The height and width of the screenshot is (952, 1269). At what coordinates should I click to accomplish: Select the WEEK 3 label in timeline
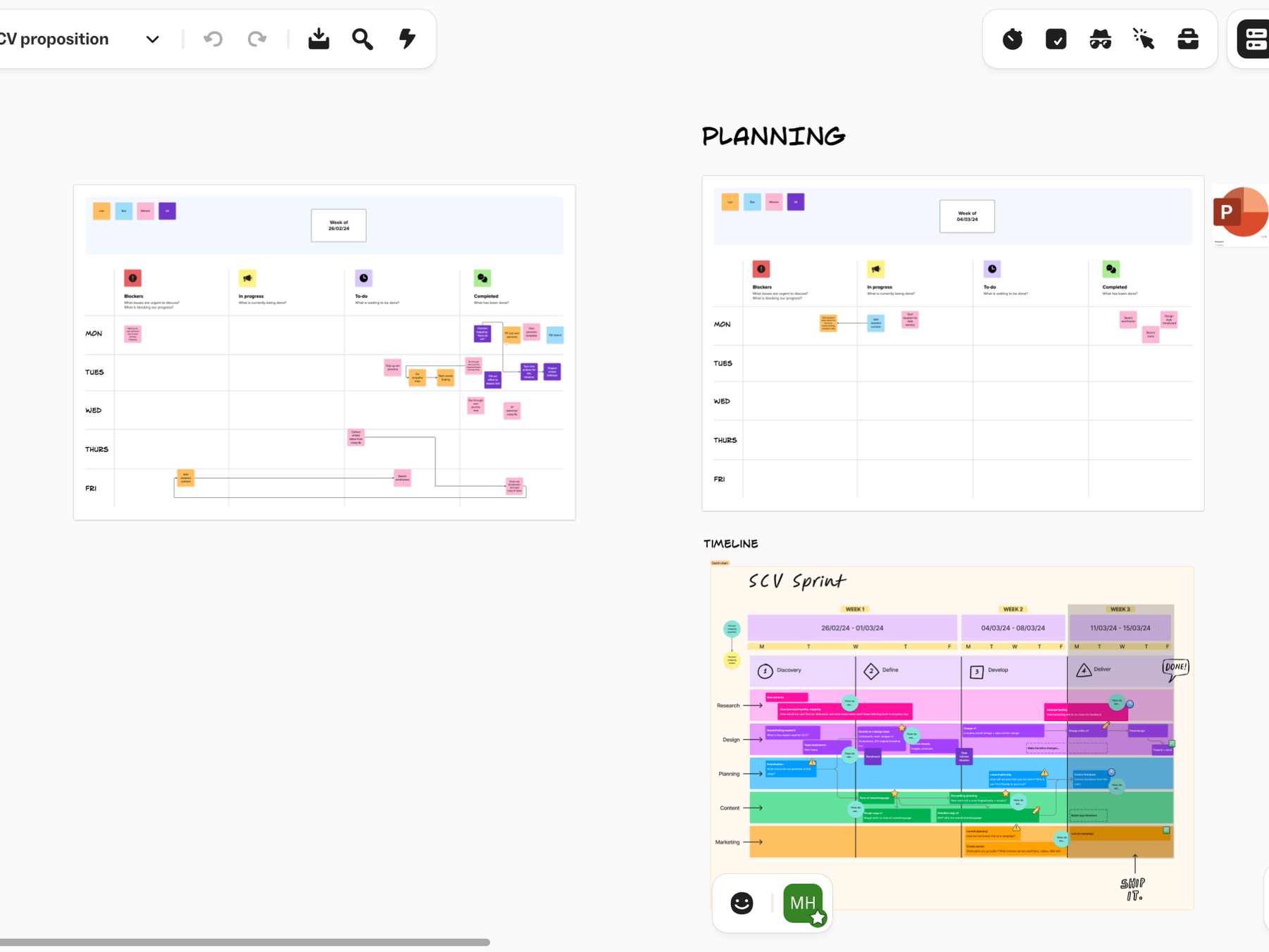click(1120, 609)
